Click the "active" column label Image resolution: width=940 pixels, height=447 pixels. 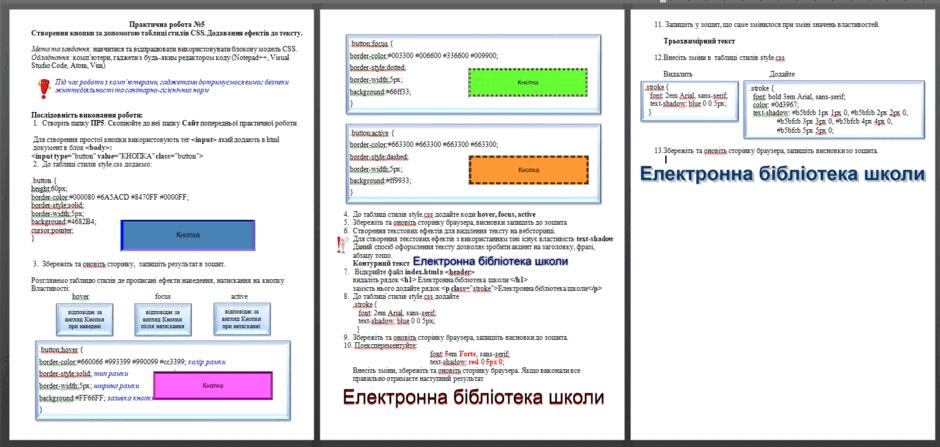239,296
